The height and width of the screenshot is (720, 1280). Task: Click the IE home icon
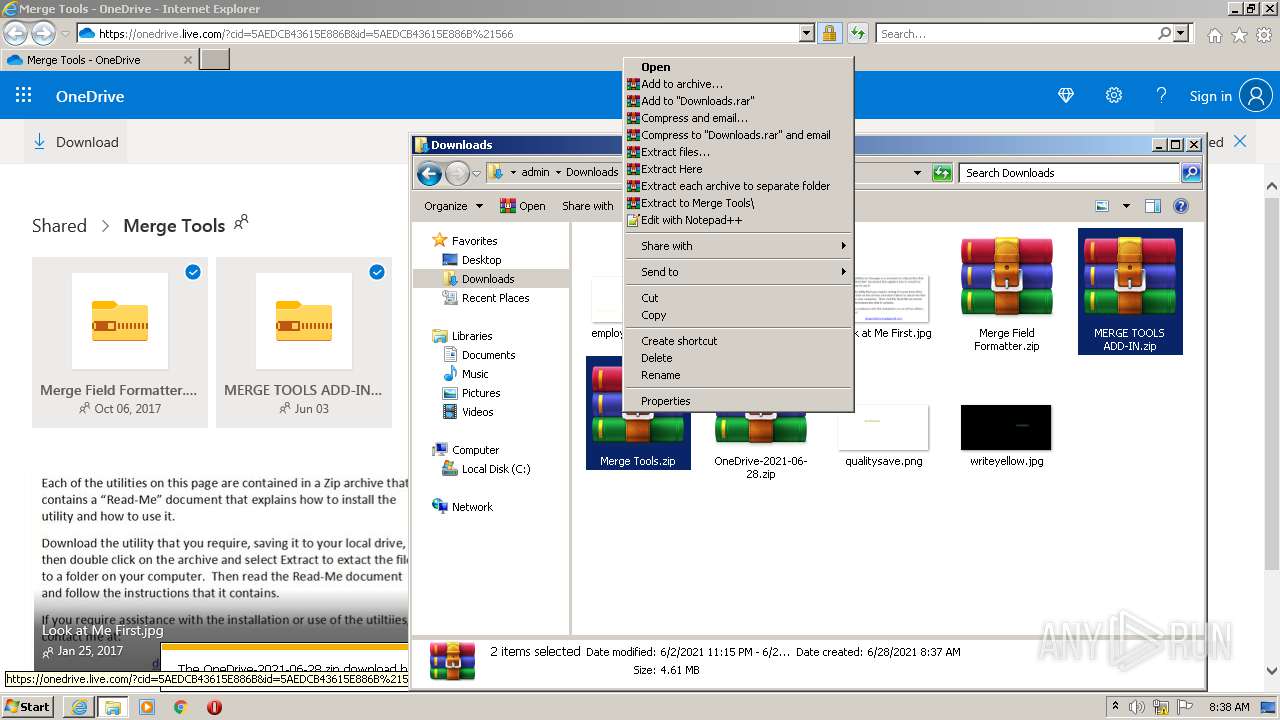click(1214, 35)
